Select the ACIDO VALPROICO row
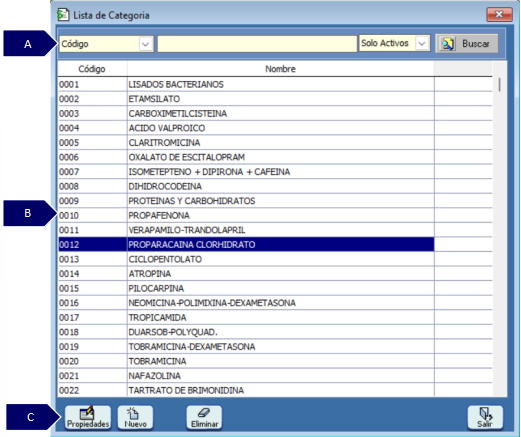Viewport: 521px width, 437px height. (246, 128)
